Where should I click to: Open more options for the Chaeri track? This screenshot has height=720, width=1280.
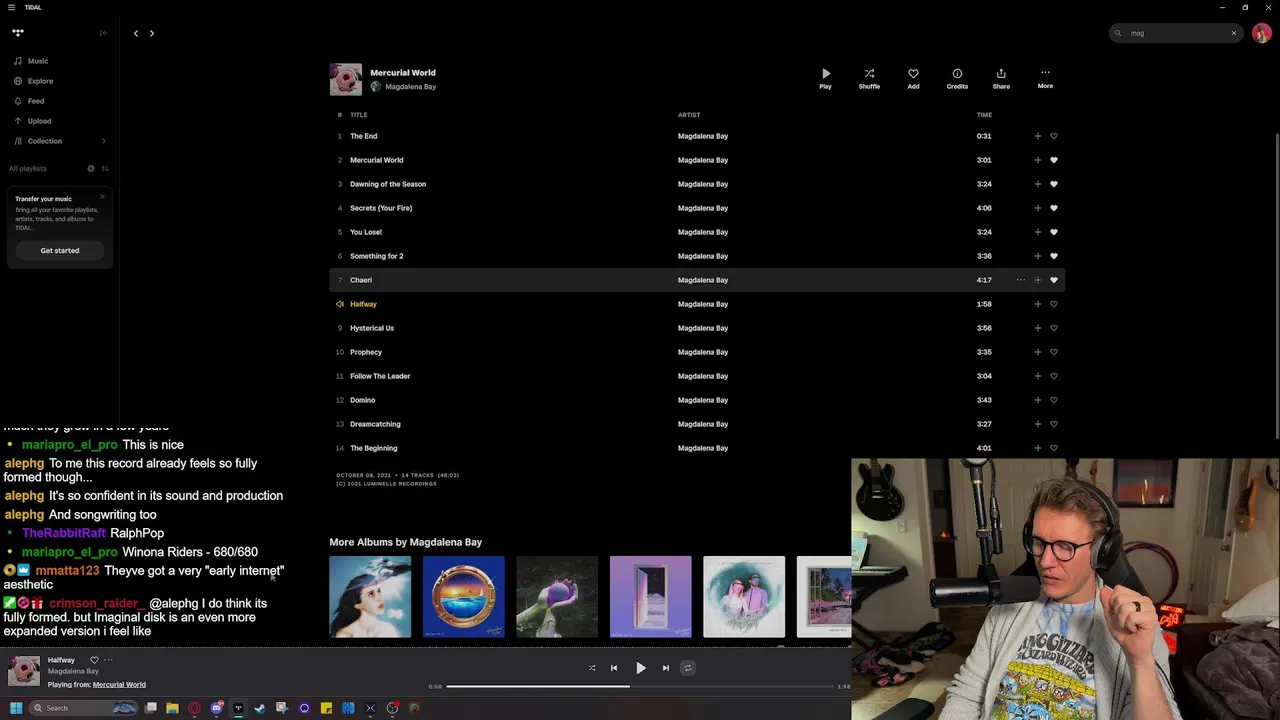[1020, 280]
